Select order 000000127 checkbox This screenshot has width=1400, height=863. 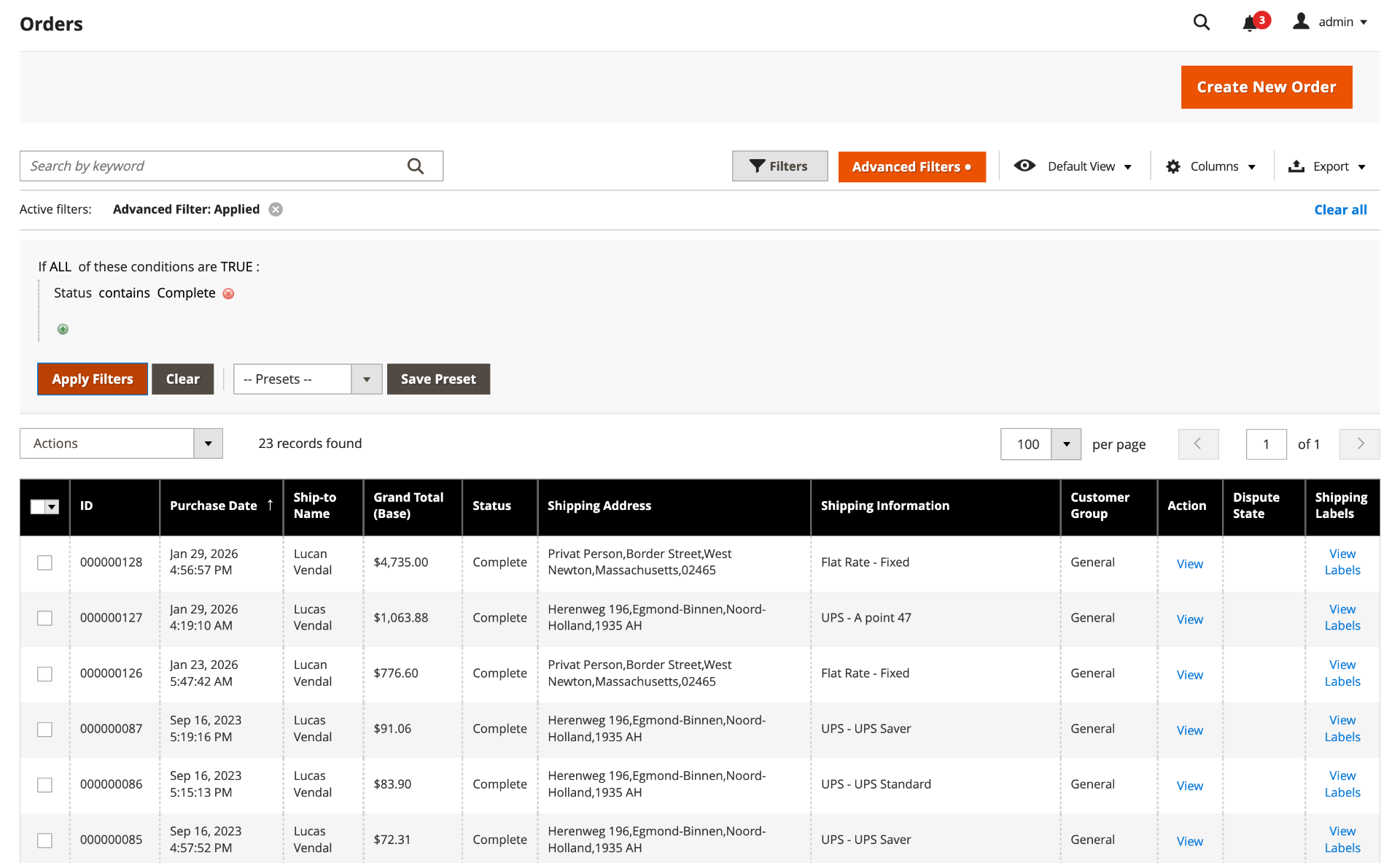[45, 618]
